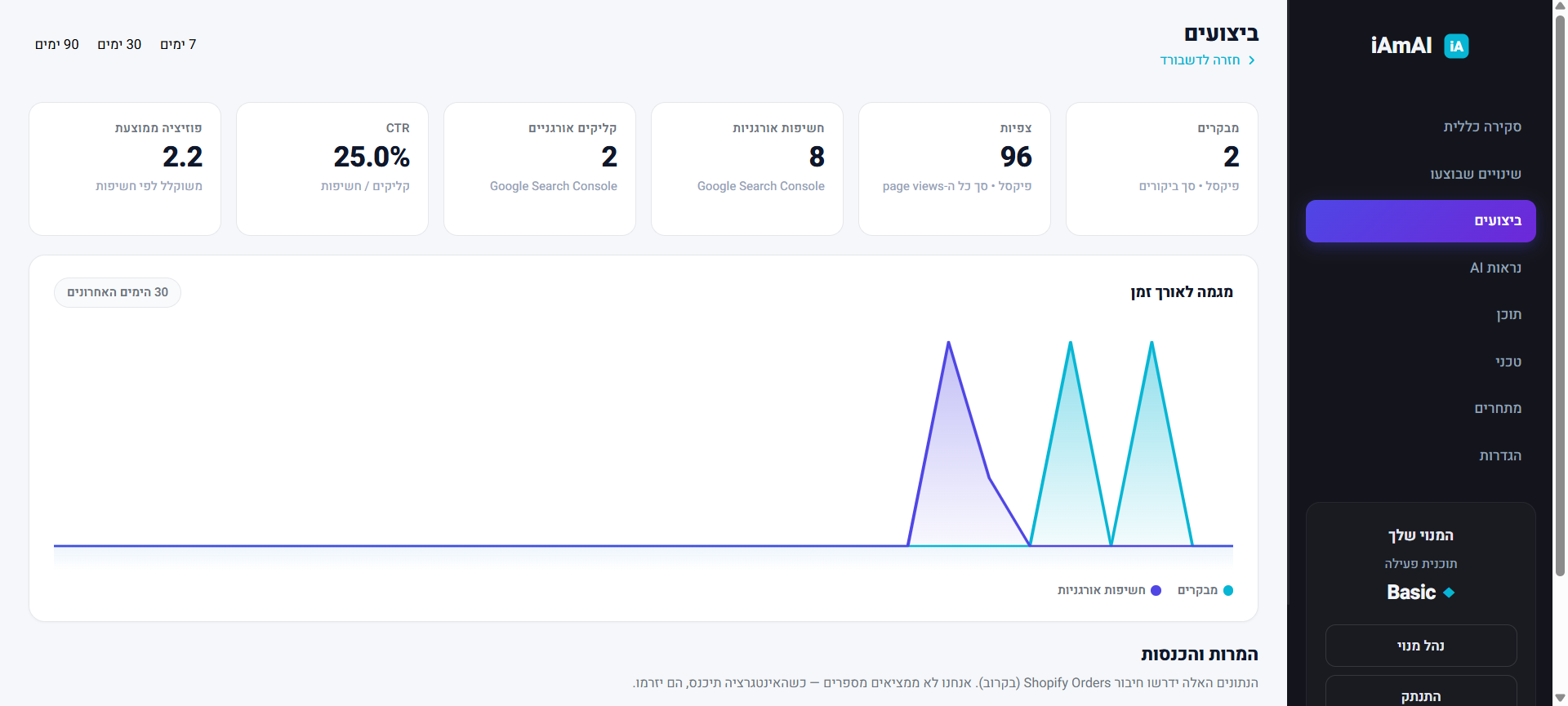Select the 7 ימים range

pos(178,44)
